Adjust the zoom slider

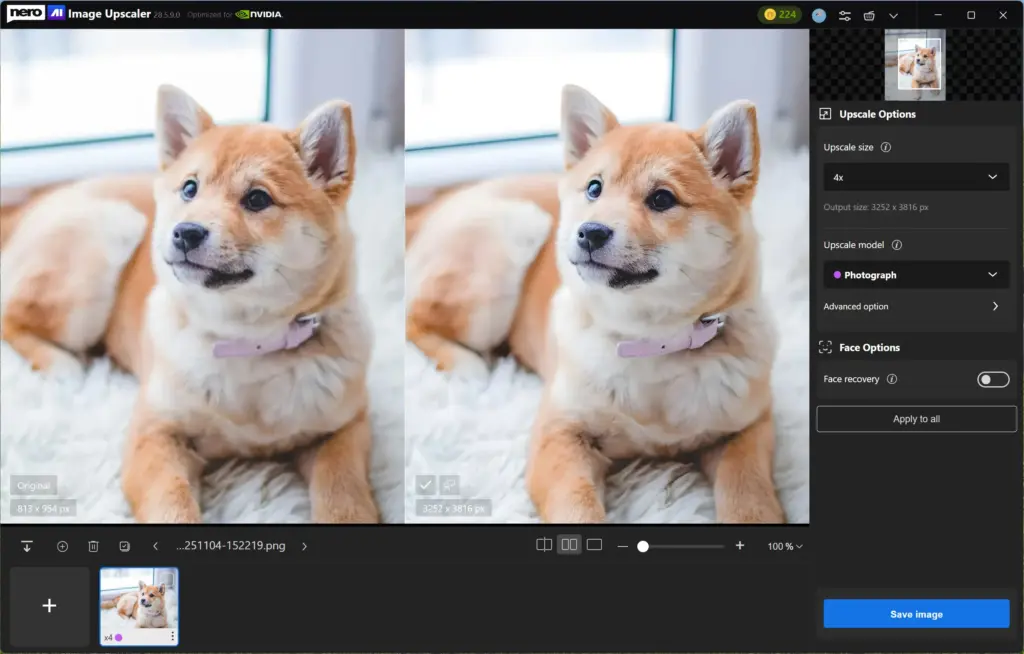point(645,545)
